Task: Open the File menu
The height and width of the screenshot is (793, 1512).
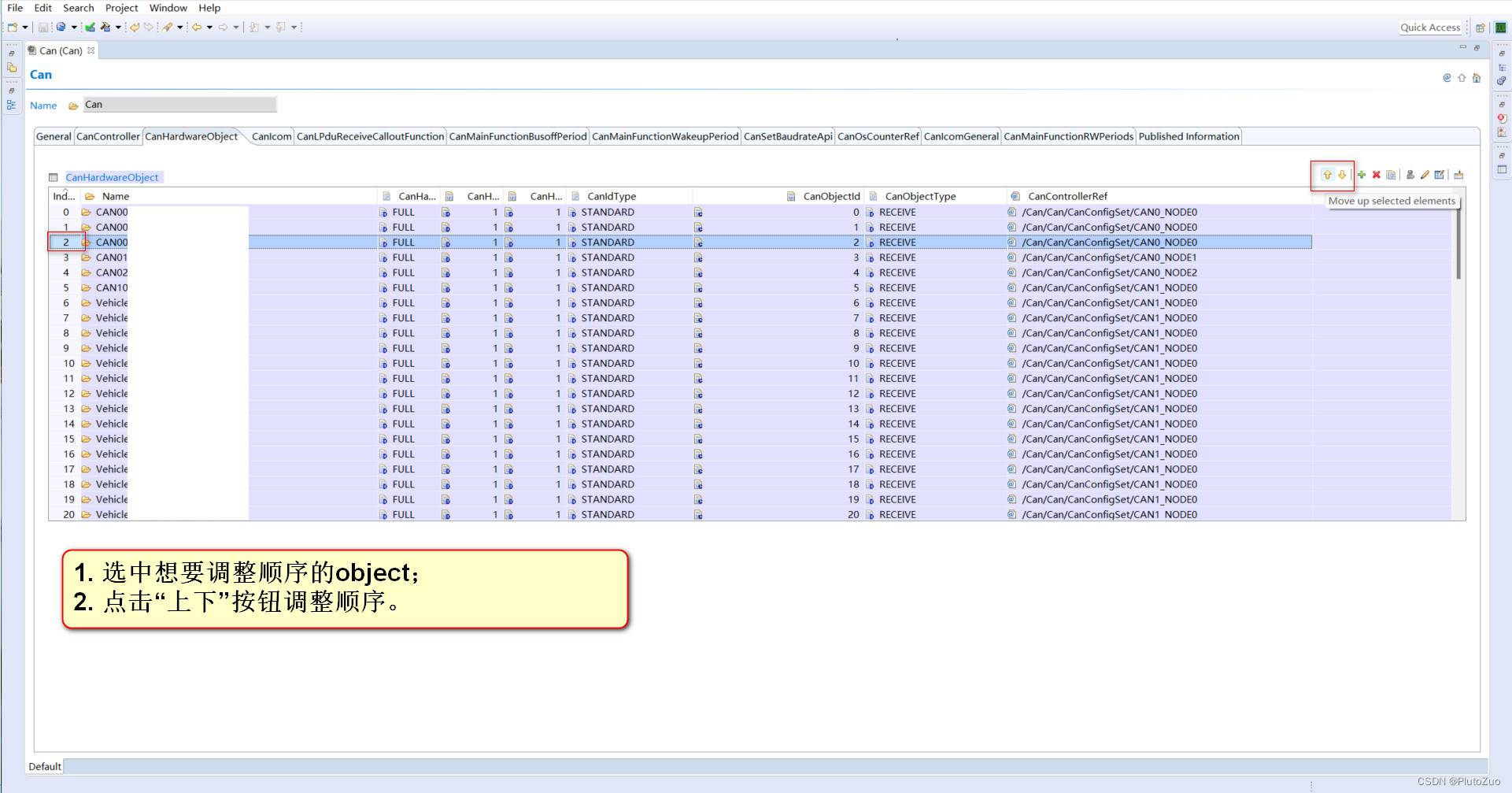Action: coord(15,8)
